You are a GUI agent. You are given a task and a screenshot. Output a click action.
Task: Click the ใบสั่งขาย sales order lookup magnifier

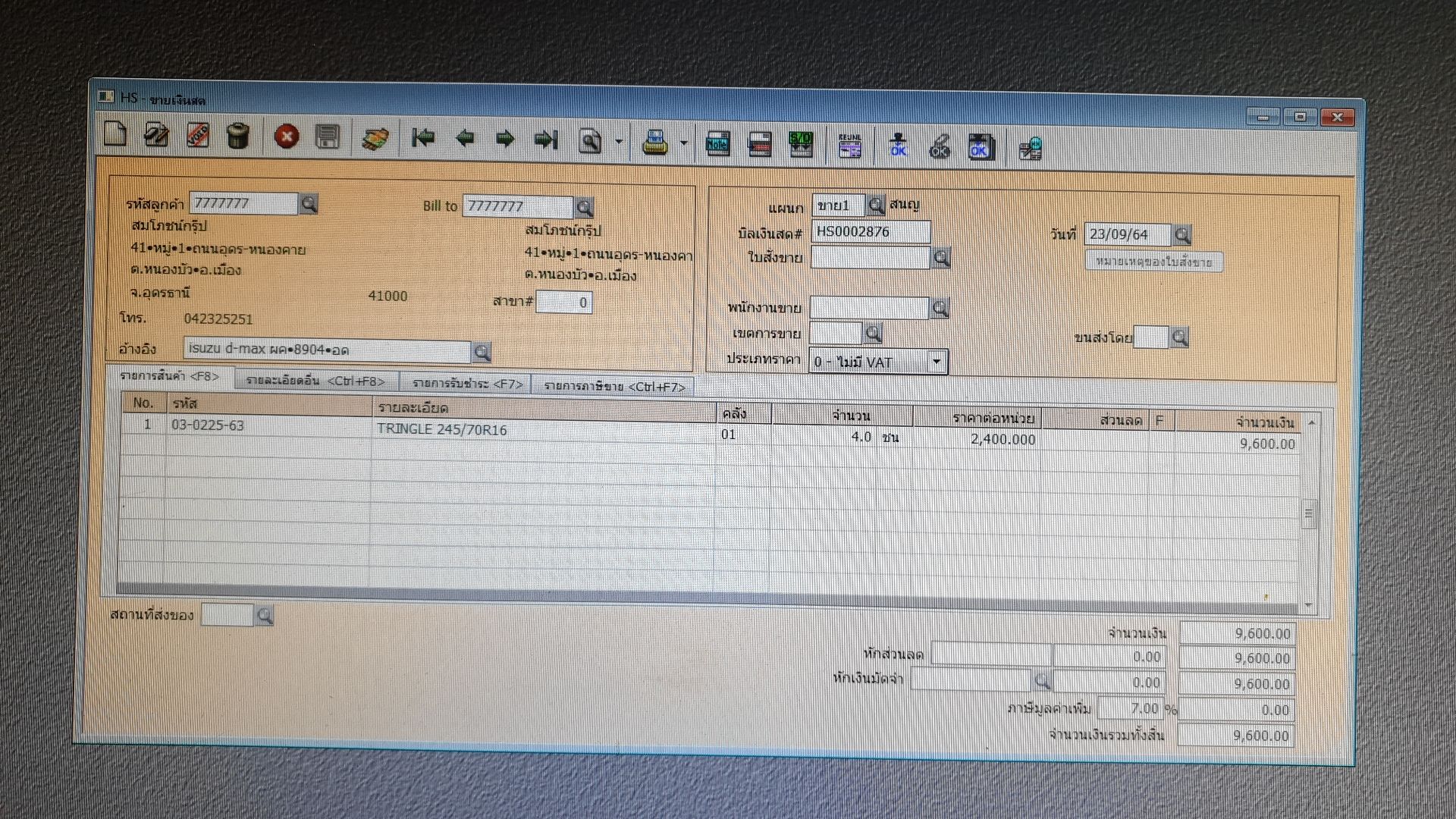(940, 258)
